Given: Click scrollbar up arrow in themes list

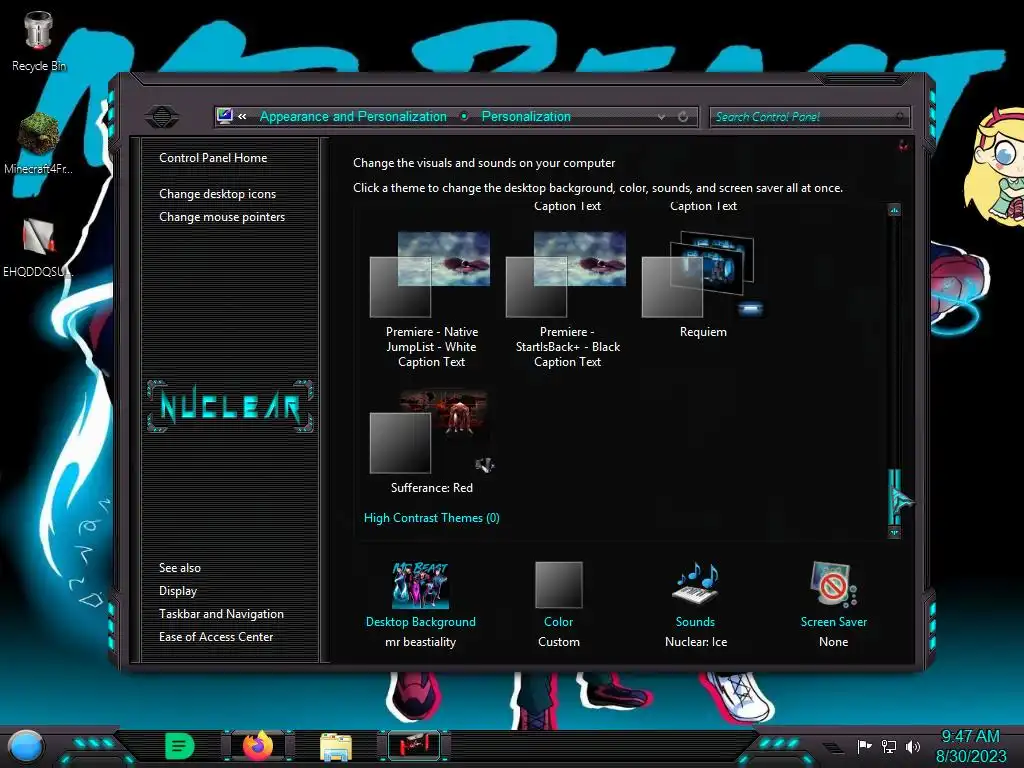Looking at the screenshot, I should coord(894,210).
